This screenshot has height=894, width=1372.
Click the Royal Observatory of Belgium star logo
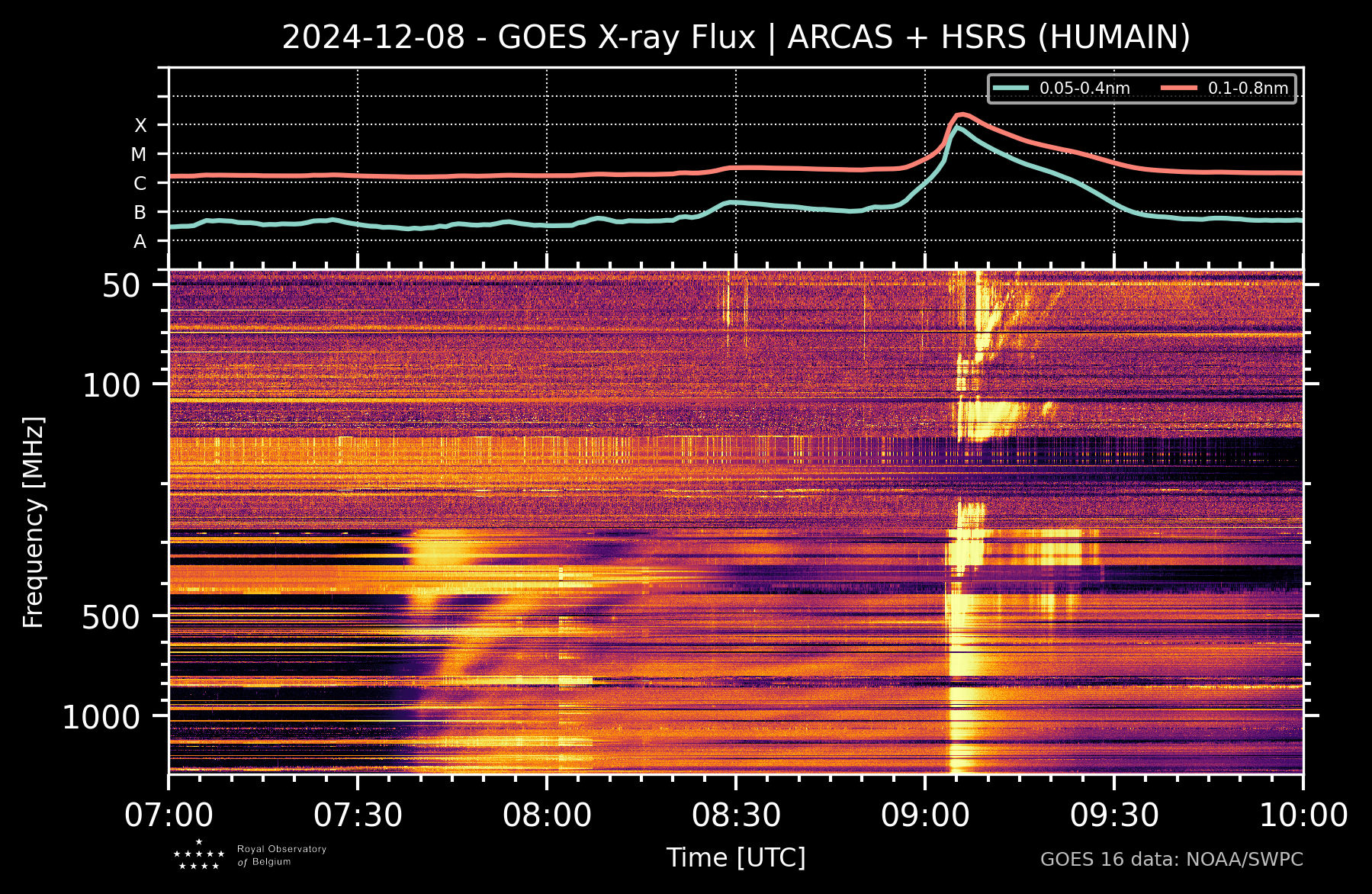pyautogui.click(x=199, y=855)
